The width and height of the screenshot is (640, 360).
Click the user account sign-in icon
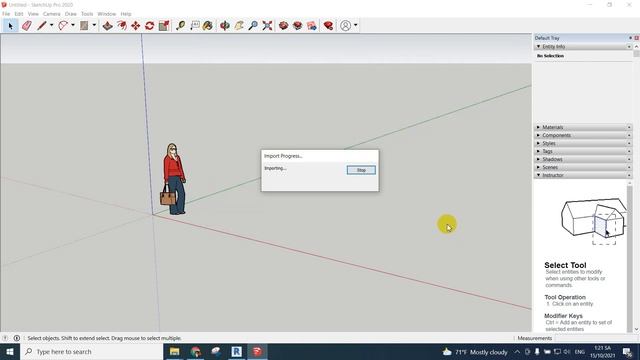tap(345, 26)
